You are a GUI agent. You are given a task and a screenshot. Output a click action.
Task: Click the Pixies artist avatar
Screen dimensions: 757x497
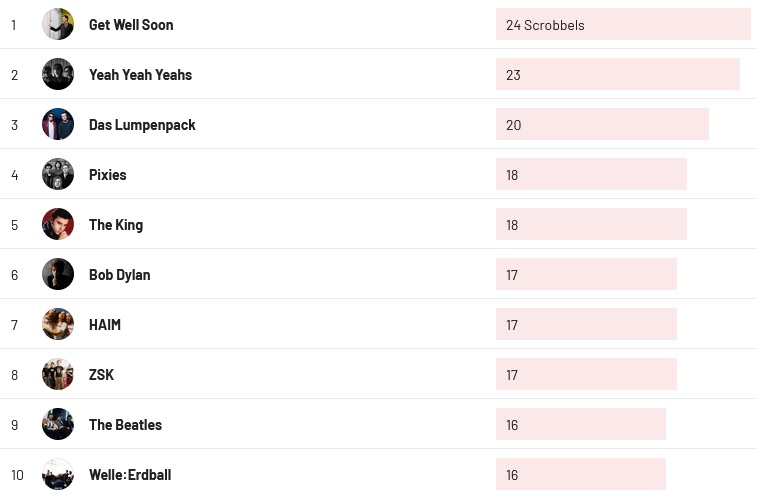coord(58,174)
